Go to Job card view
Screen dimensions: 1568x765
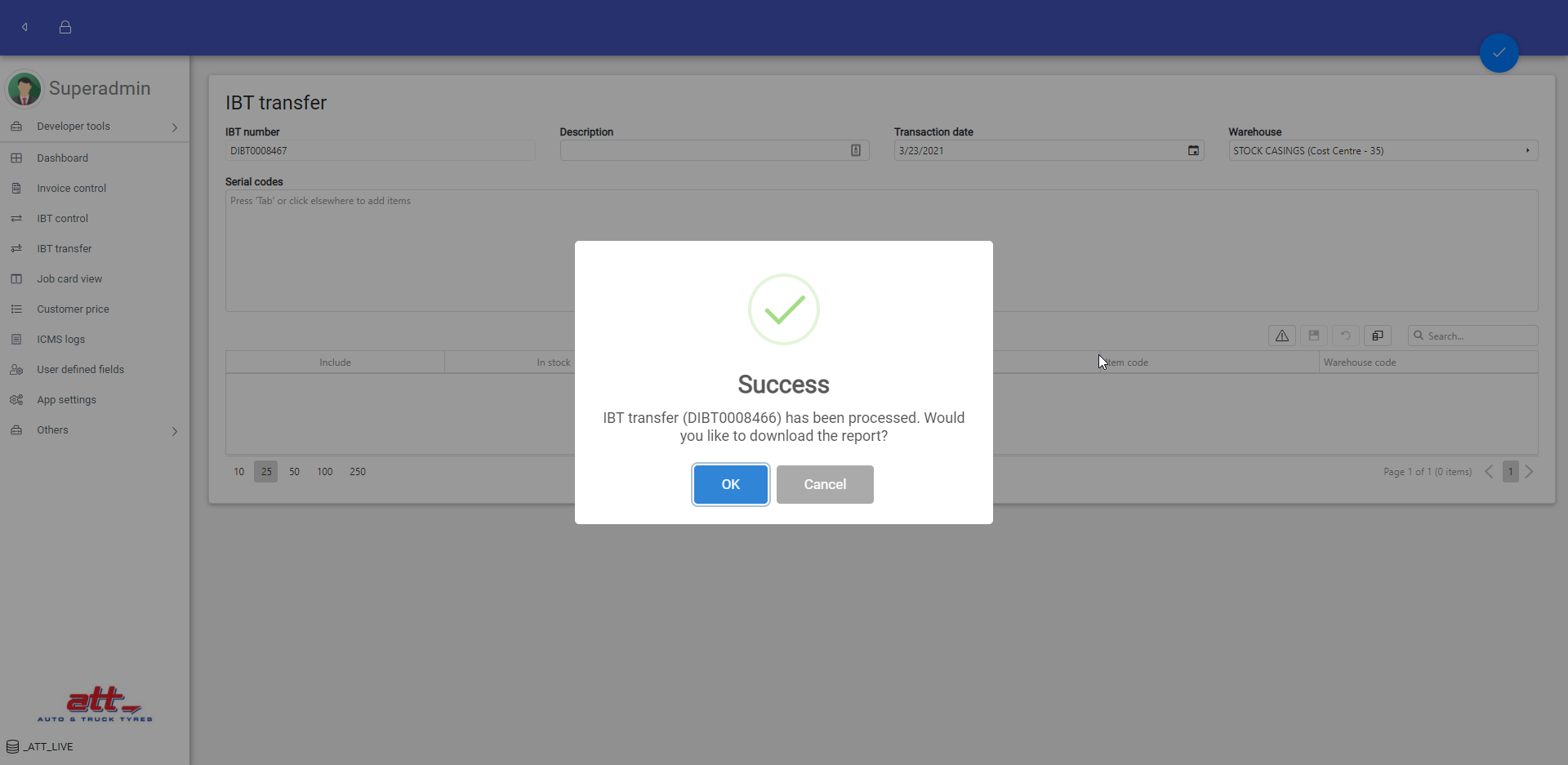tap(69, 279)
